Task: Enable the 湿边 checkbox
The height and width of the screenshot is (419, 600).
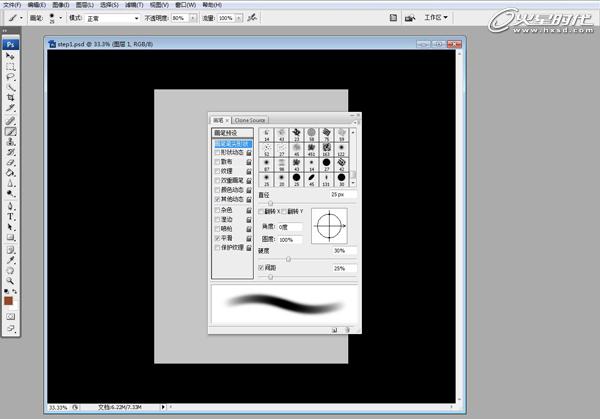Action: pos(217,220)
